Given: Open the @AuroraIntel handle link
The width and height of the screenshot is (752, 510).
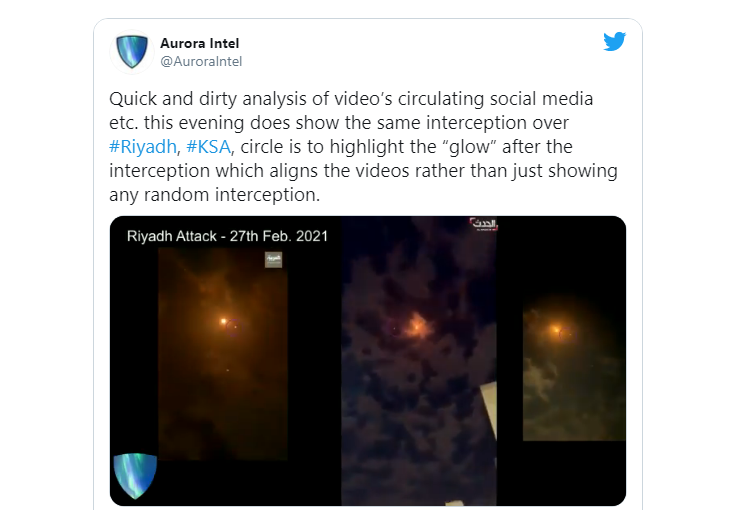Looking at the screenshot, I should [x=201, y=61].
